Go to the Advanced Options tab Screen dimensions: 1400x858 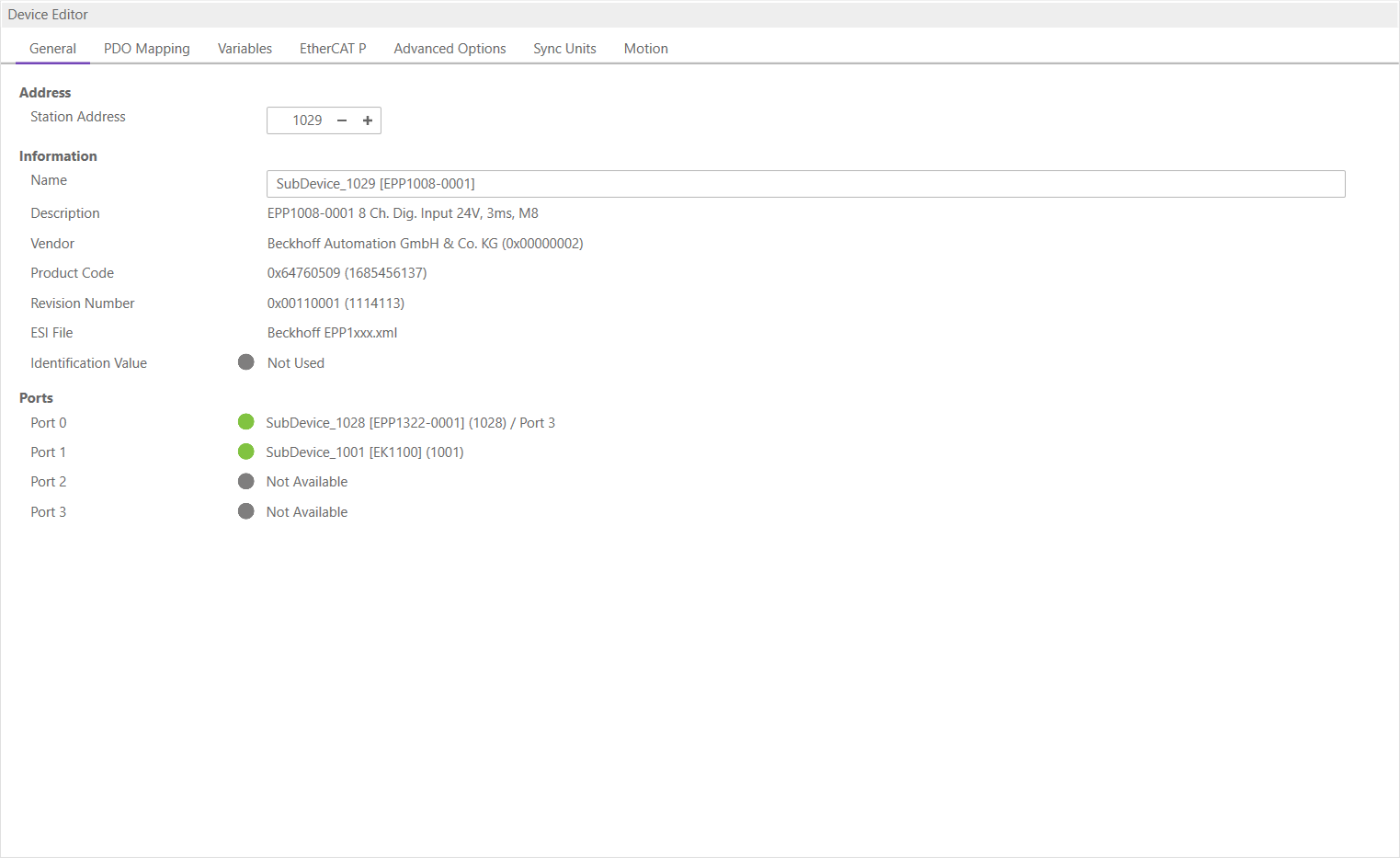pyautogui.click(x=450, y=49)
